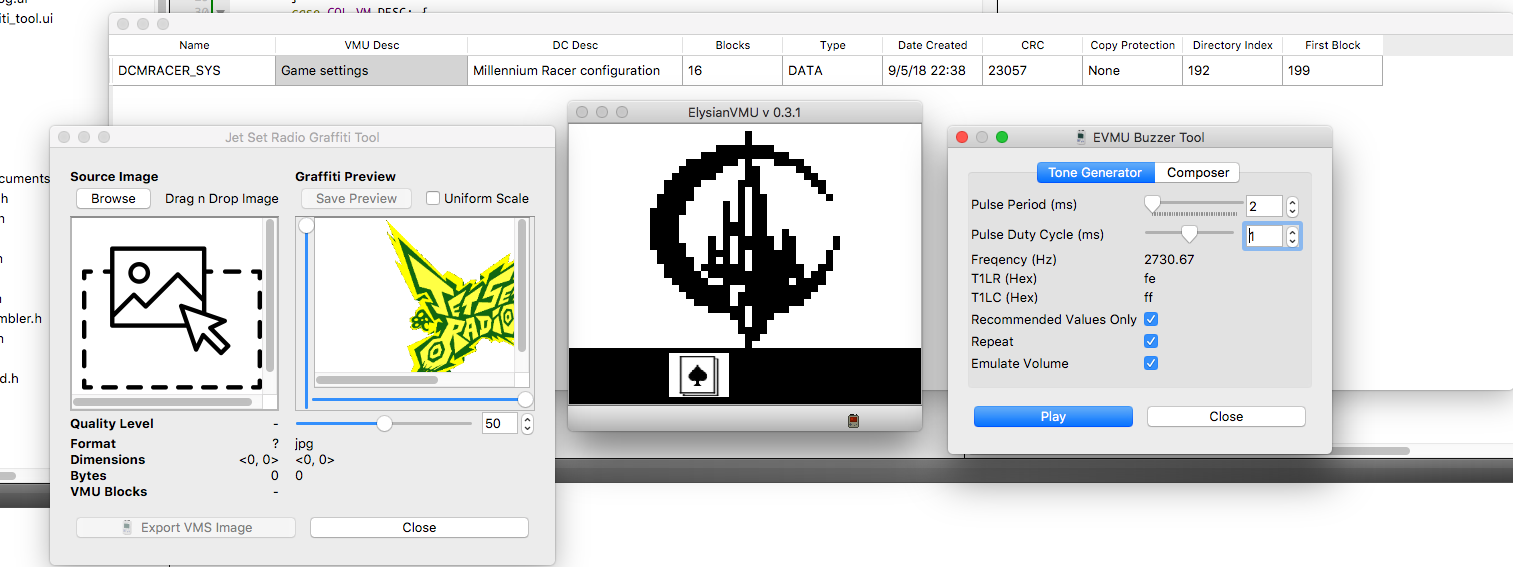The image size is (1513, 567).
Task: Click the horizontal graffiti slider handle
Action: pos(525,399)
